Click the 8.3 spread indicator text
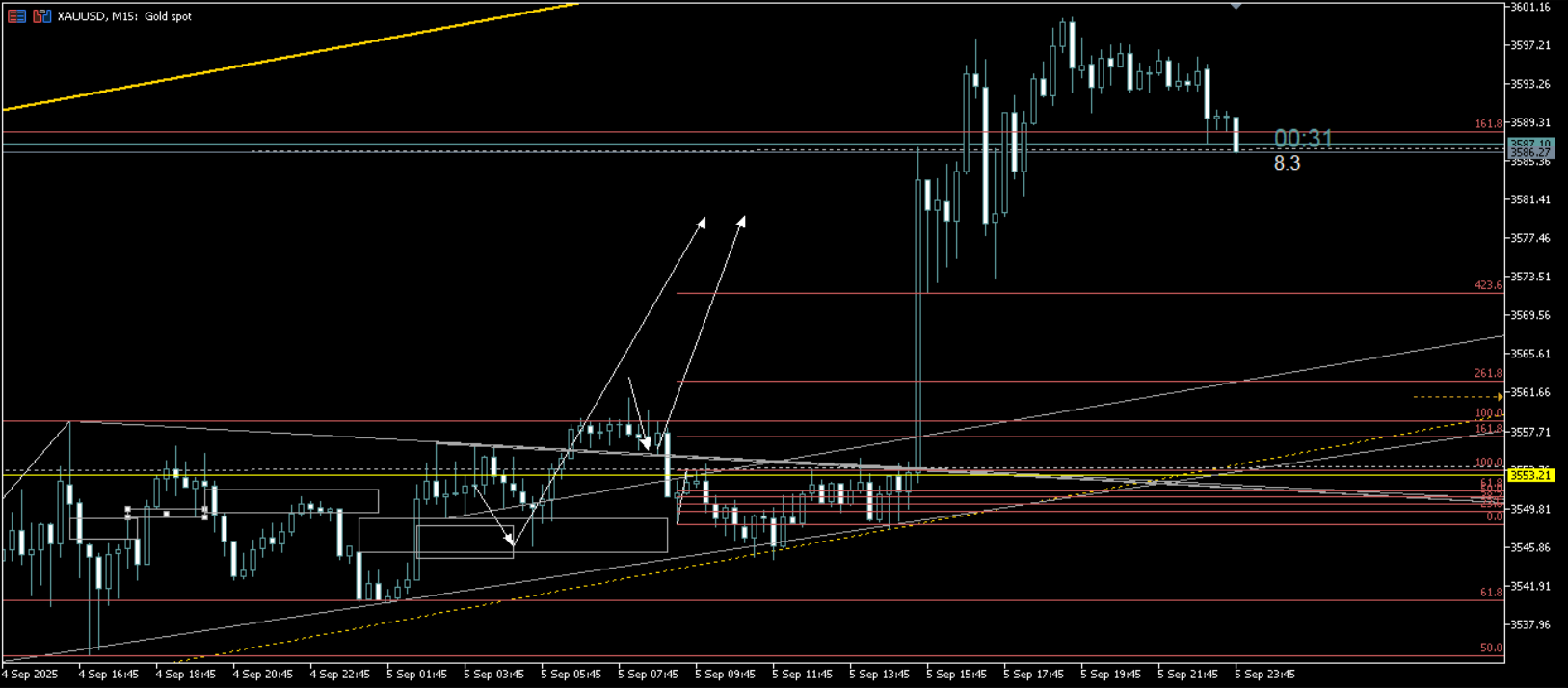1568x688 pixels. [x=1287, y=164]
